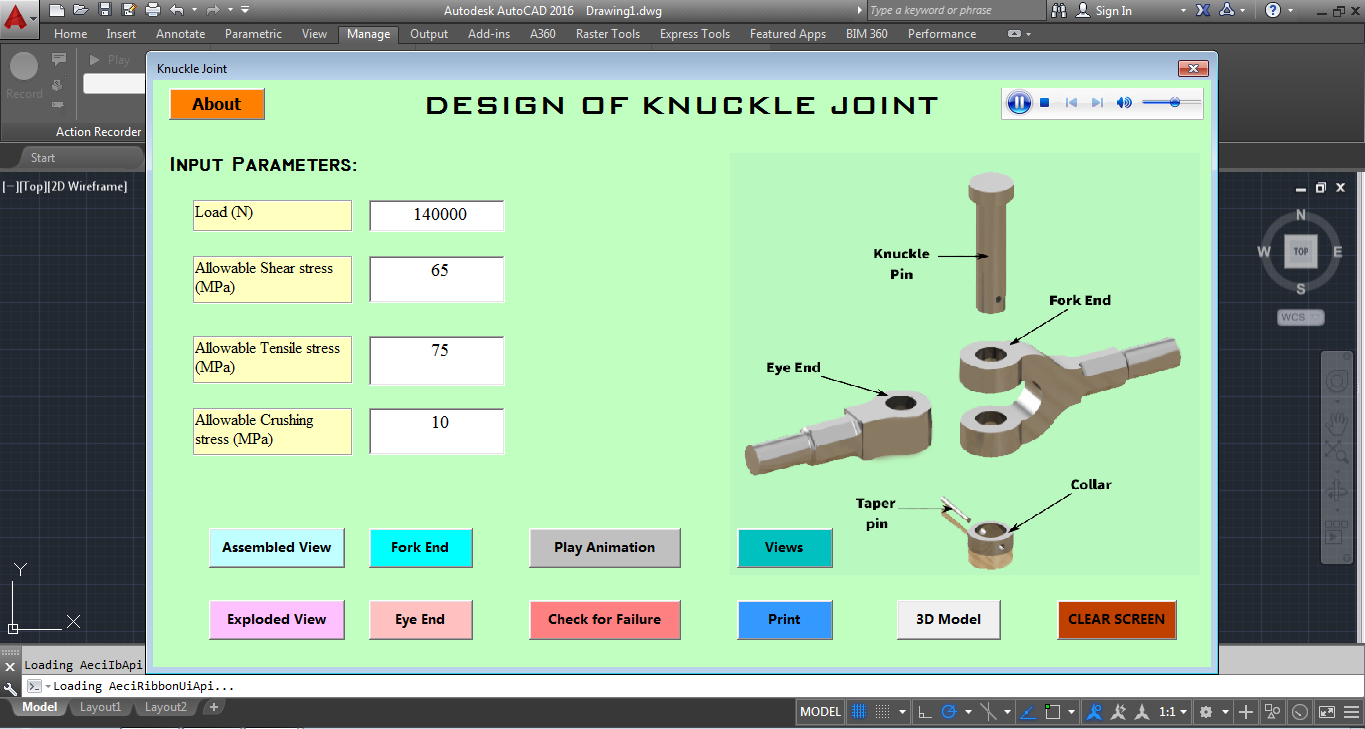
Task: Click the Check for Failure button
Action: [x=605, y=620]
